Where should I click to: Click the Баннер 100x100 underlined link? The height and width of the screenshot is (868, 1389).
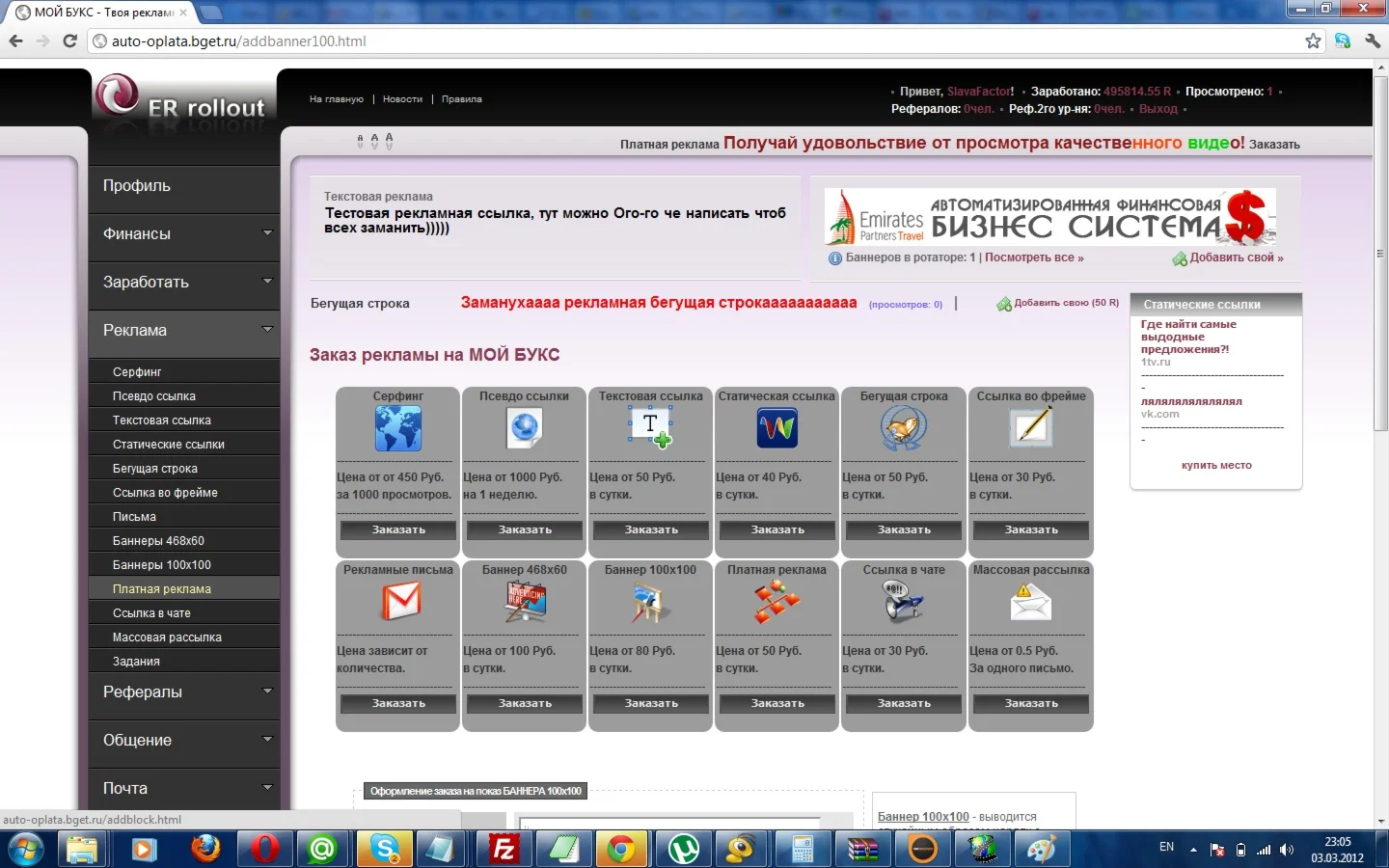tap(923, 817)
